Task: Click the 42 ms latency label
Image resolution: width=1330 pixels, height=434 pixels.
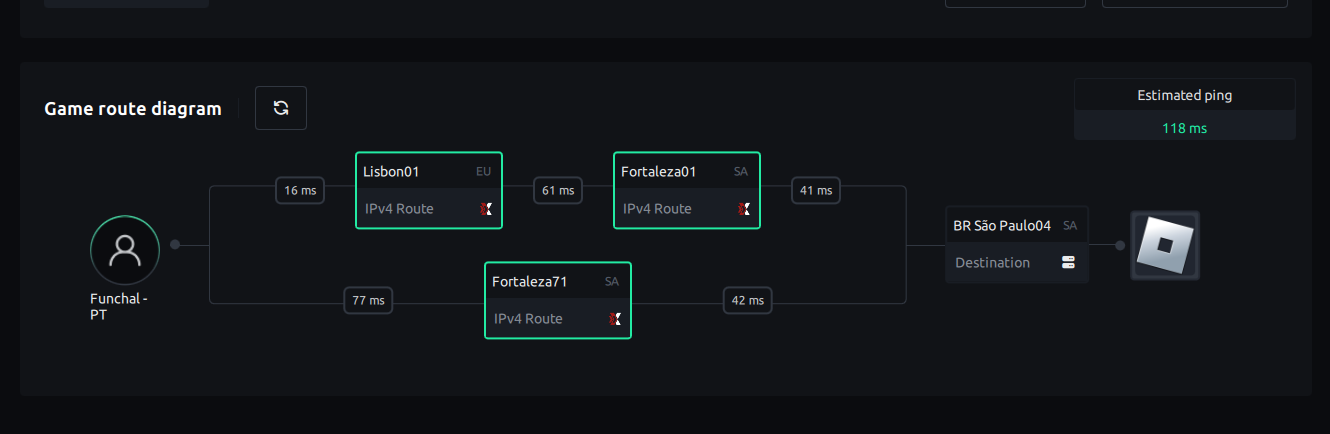Action: click(748, 300)
